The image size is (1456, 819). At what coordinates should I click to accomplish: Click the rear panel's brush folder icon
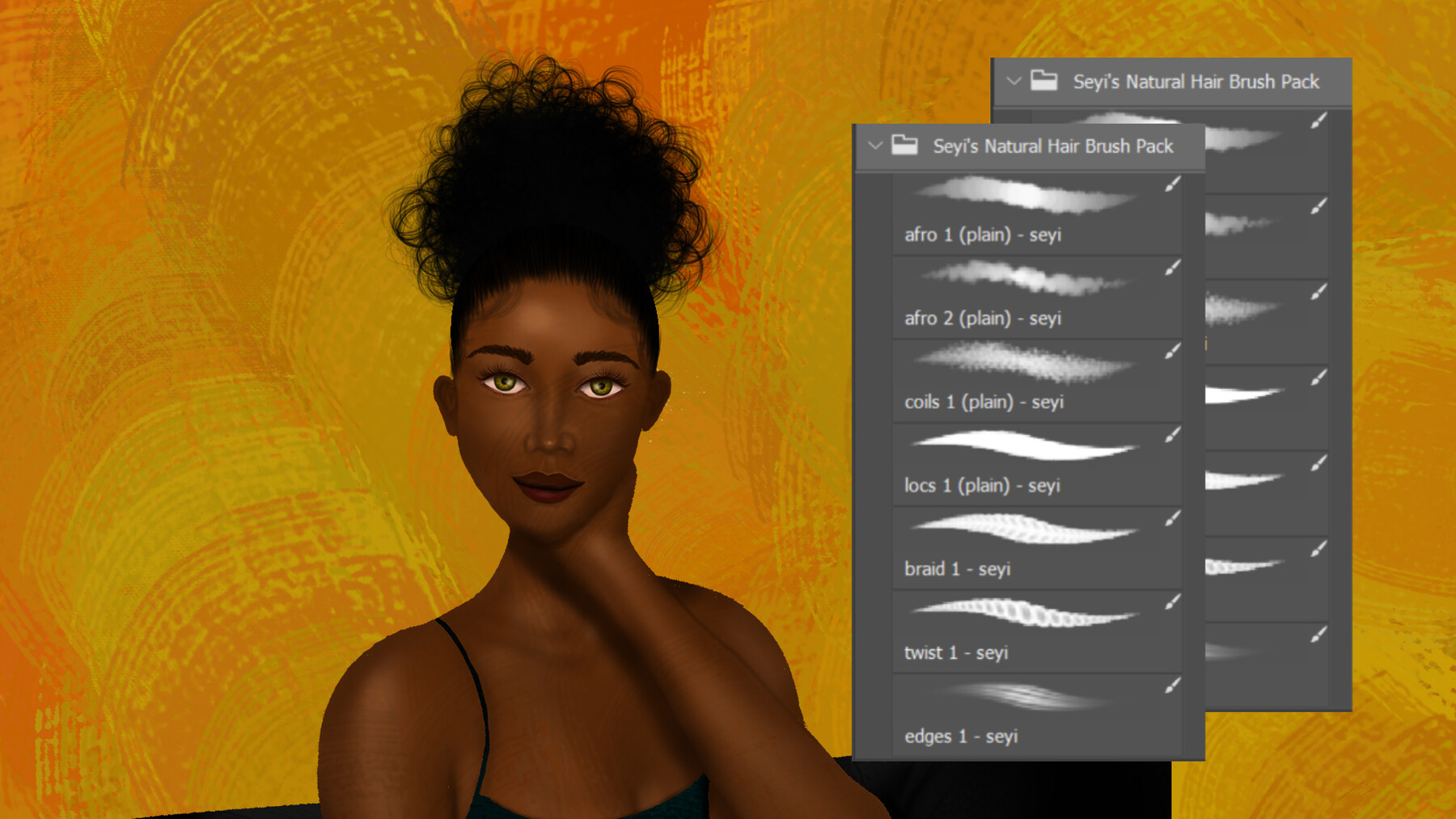[x=1043, y=80]
